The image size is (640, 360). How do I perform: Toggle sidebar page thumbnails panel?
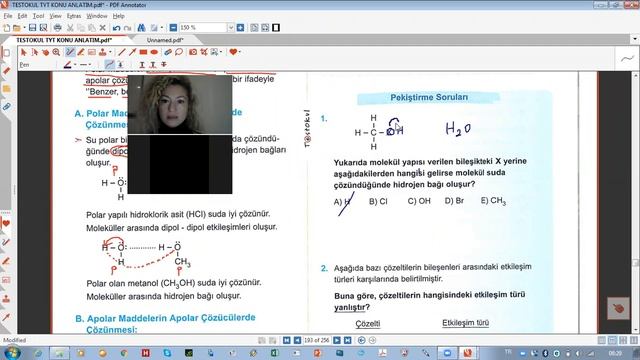click(x=6, y=53)
